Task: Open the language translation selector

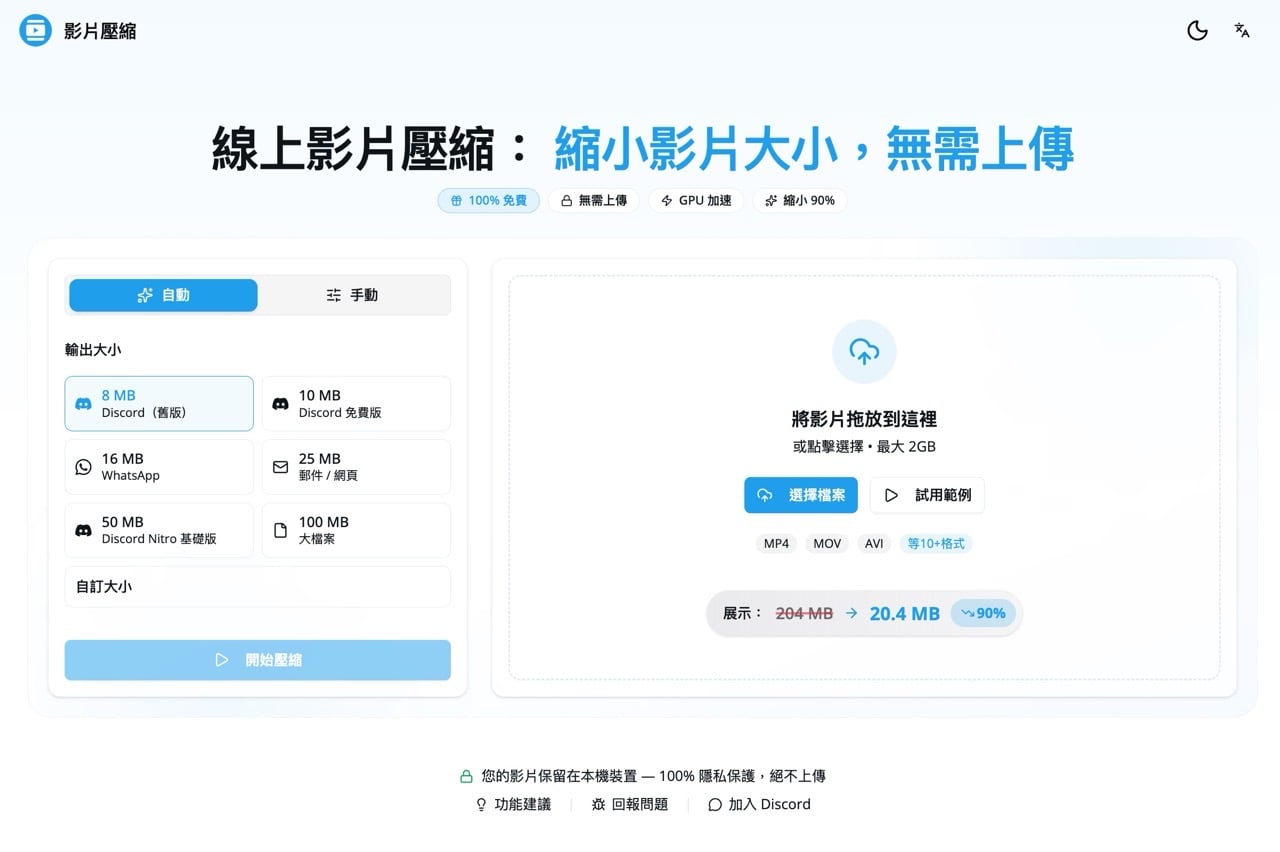Action: pos(1242,31)
